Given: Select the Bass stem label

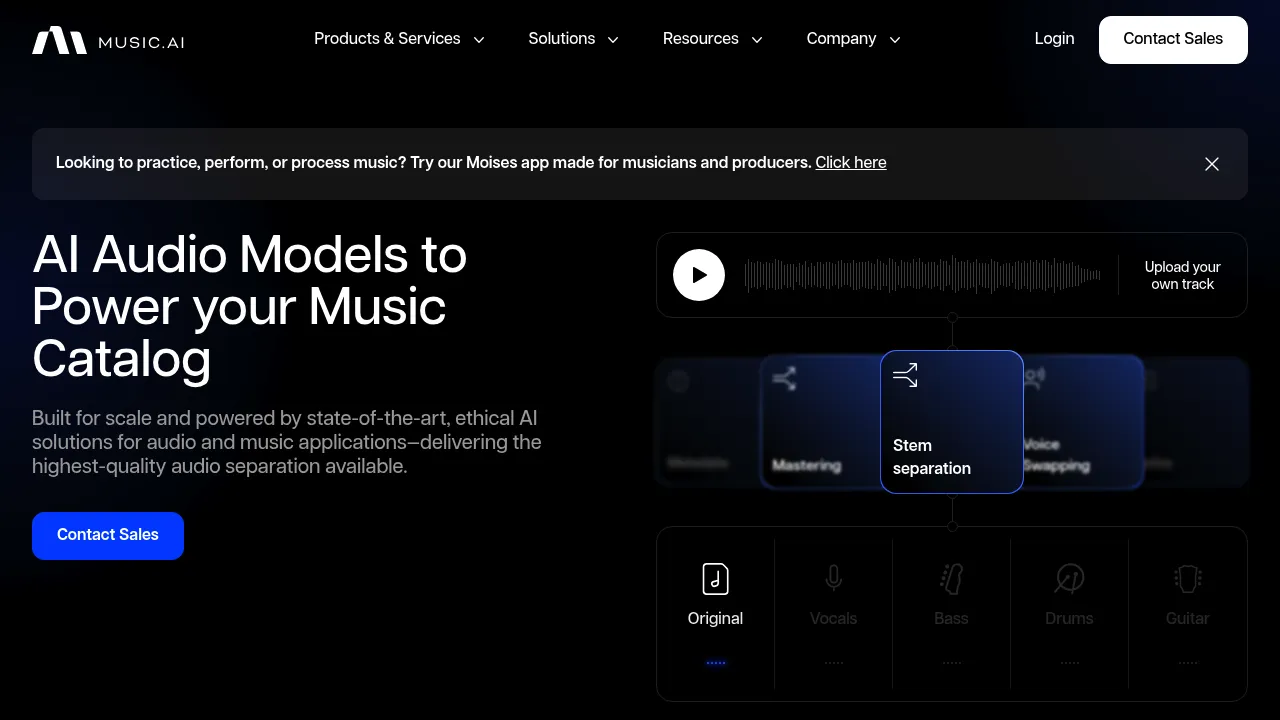Looking at the screenshot, I should tap(951, 619).
